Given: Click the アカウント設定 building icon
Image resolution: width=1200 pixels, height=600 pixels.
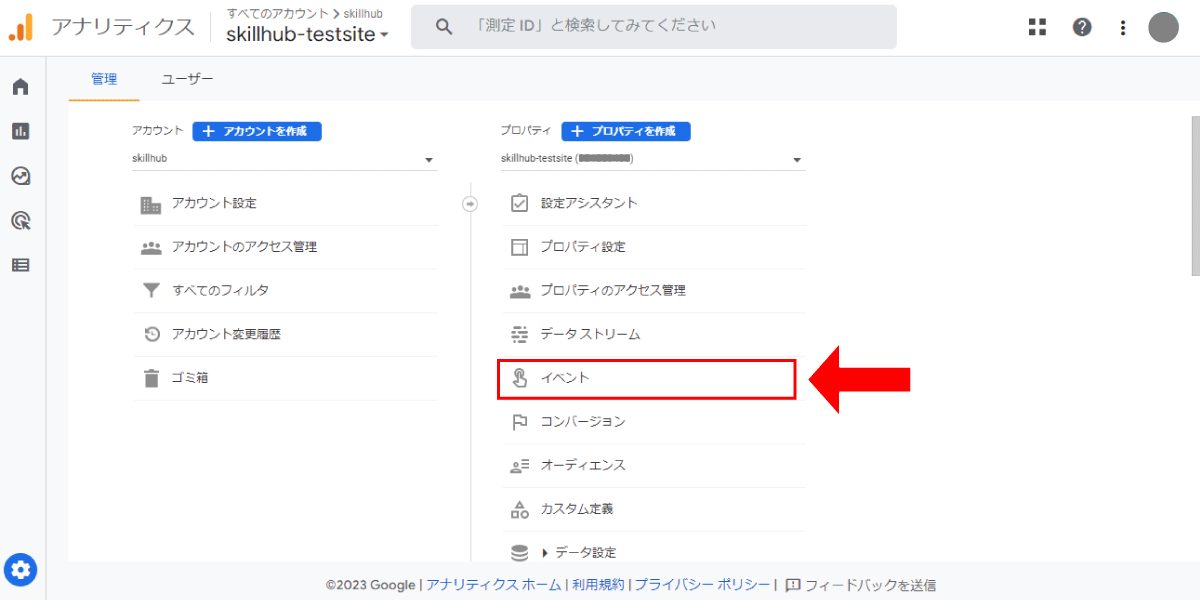Looking at the screenshot, I should [x=151, y=204].
